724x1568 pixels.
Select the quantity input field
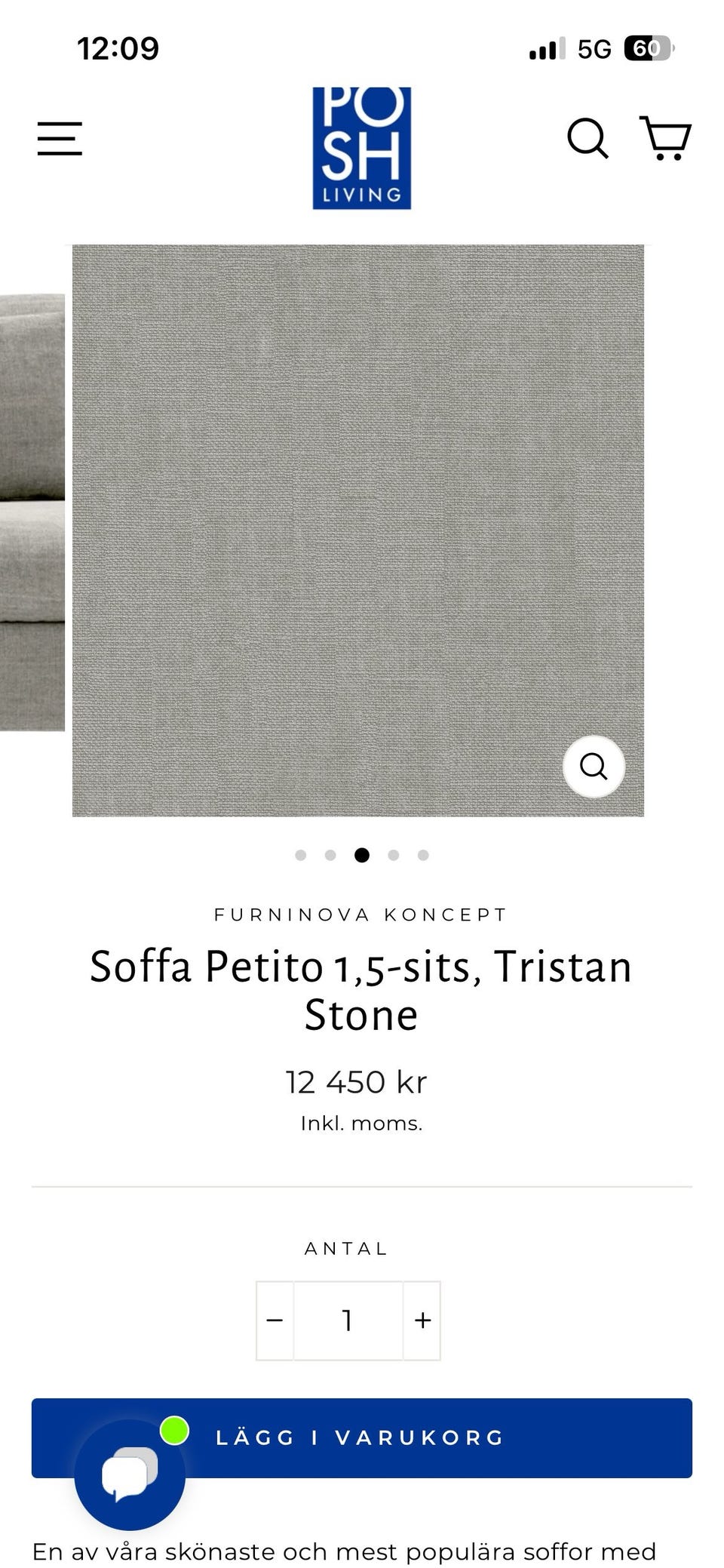click(x=348, y=1321)
